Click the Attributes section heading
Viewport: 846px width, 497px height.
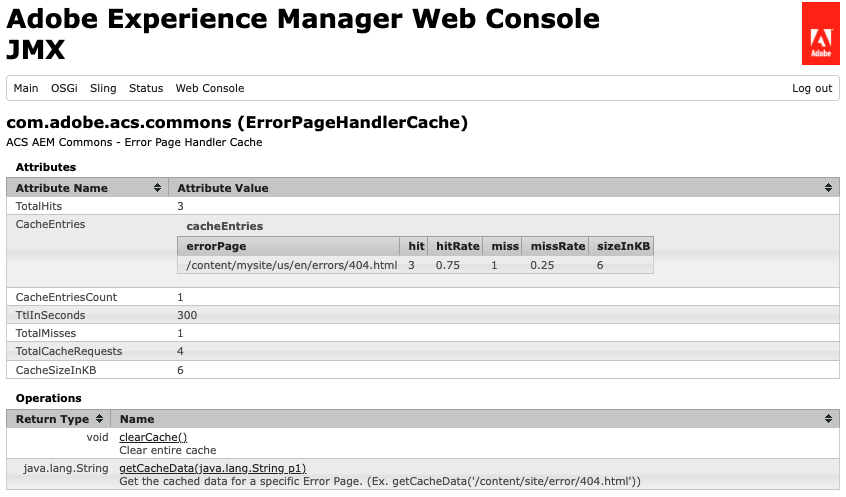(46, 167)
